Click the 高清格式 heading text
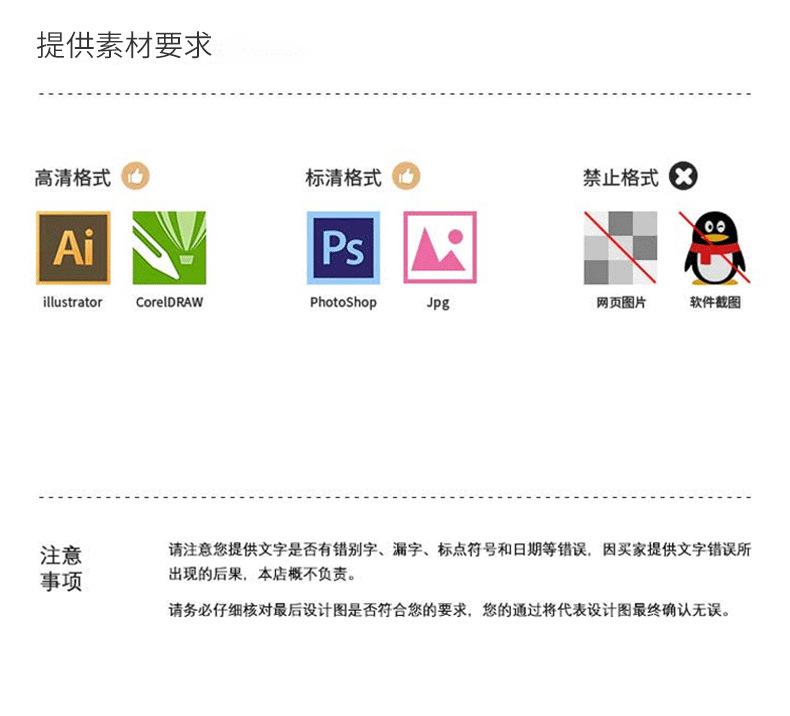The image size is (790, 716). 73,179
